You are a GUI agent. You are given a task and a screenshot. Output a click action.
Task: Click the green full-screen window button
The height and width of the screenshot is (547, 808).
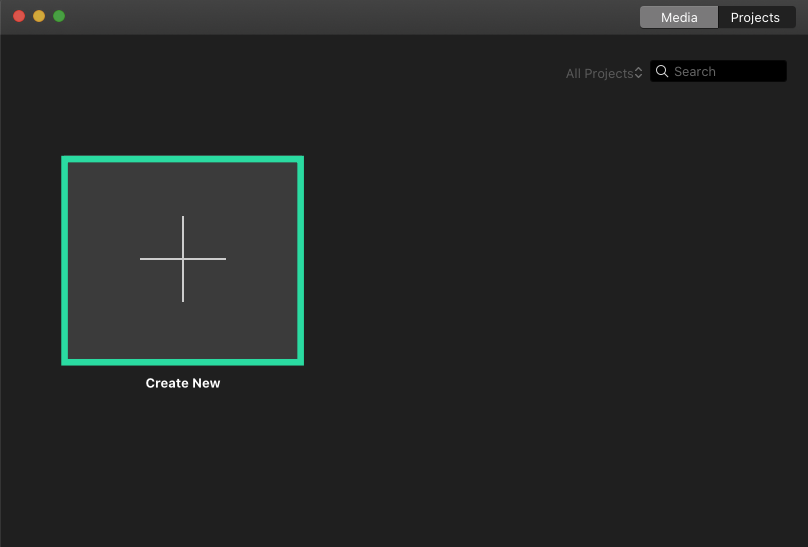(x=59, y=16)
